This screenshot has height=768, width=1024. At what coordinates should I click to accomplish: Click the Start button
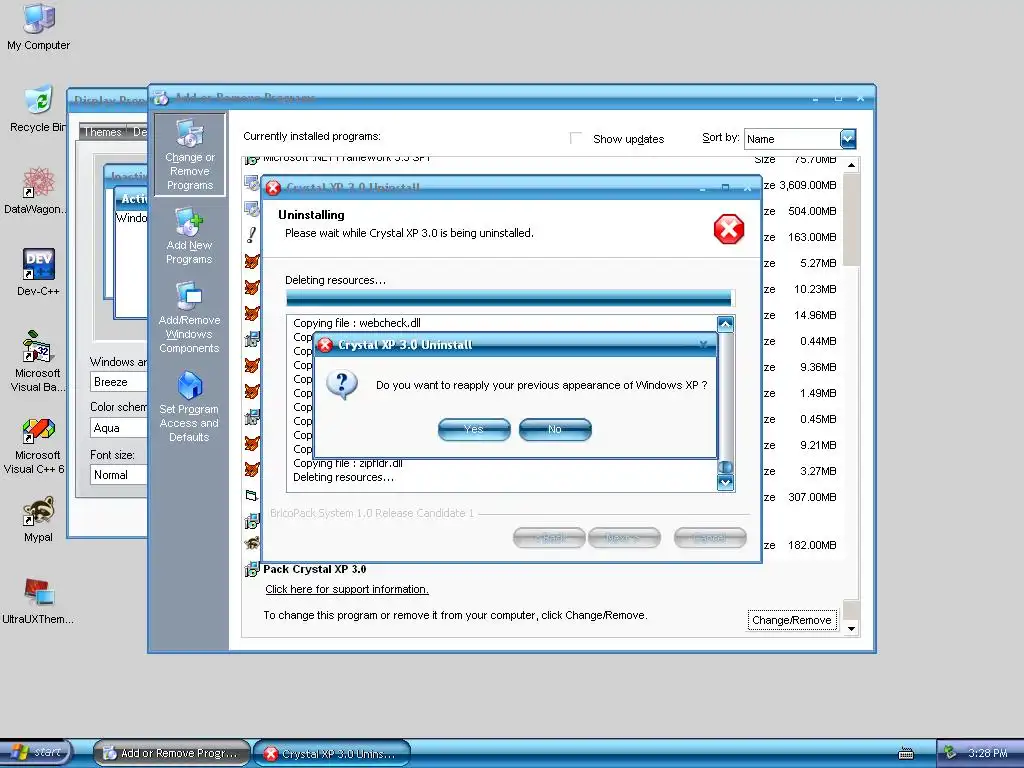tap(37, 752)
